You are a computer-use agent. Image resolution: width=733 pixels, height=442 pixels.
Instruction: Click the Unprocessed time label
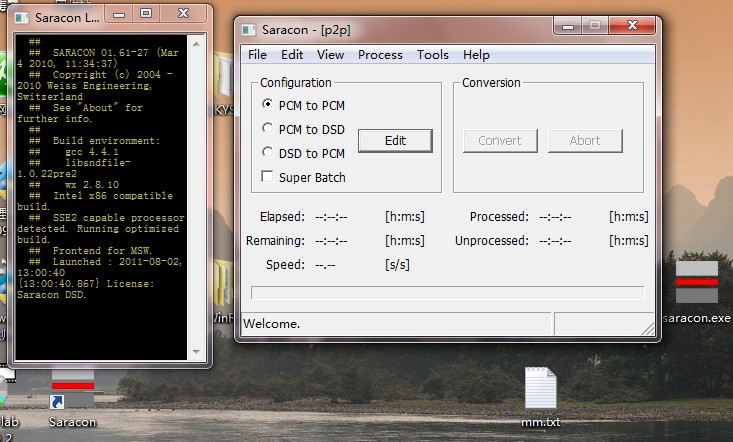click(492, 241)
